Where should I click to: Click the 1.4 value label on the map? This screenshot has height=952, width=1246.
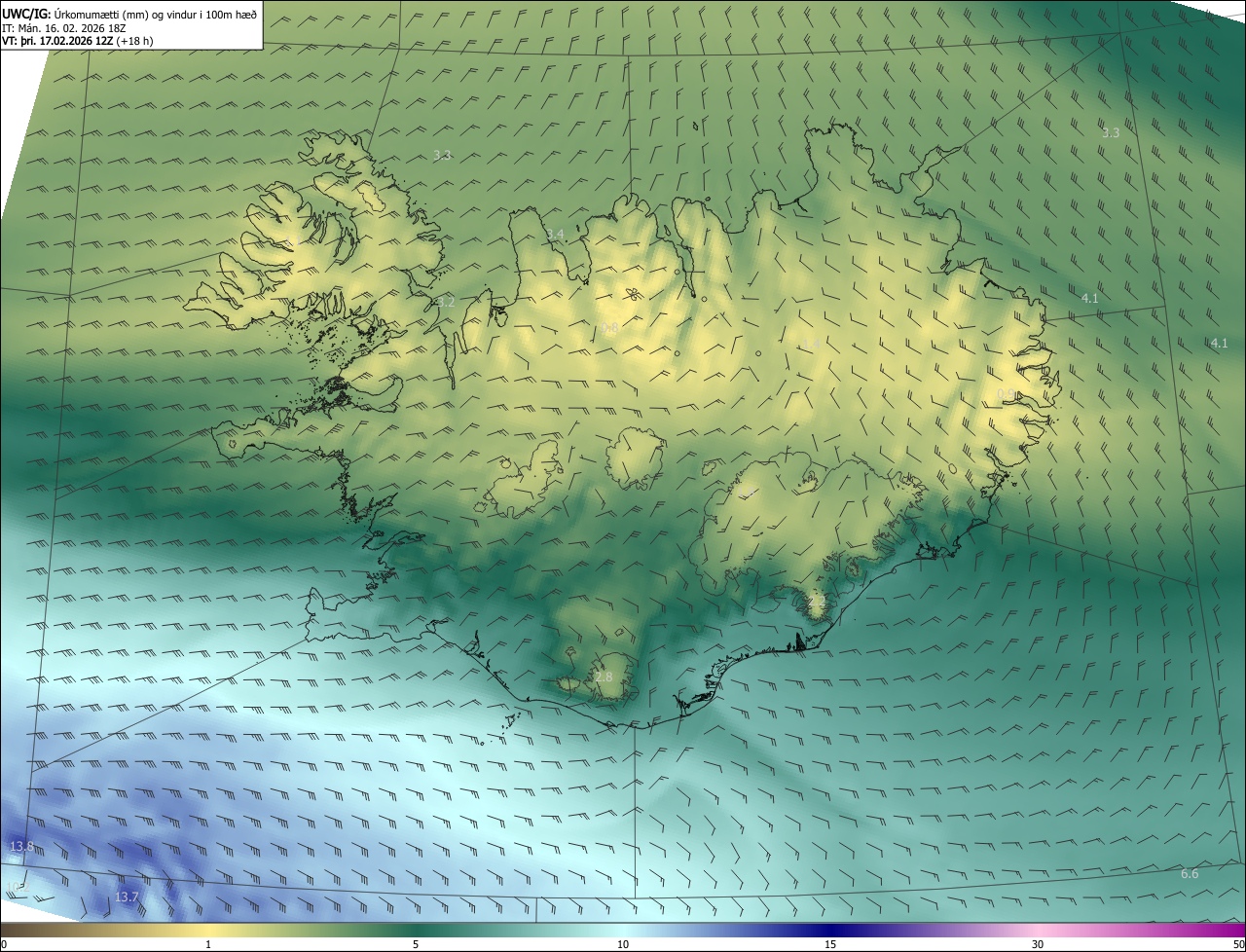pos(810,344)
